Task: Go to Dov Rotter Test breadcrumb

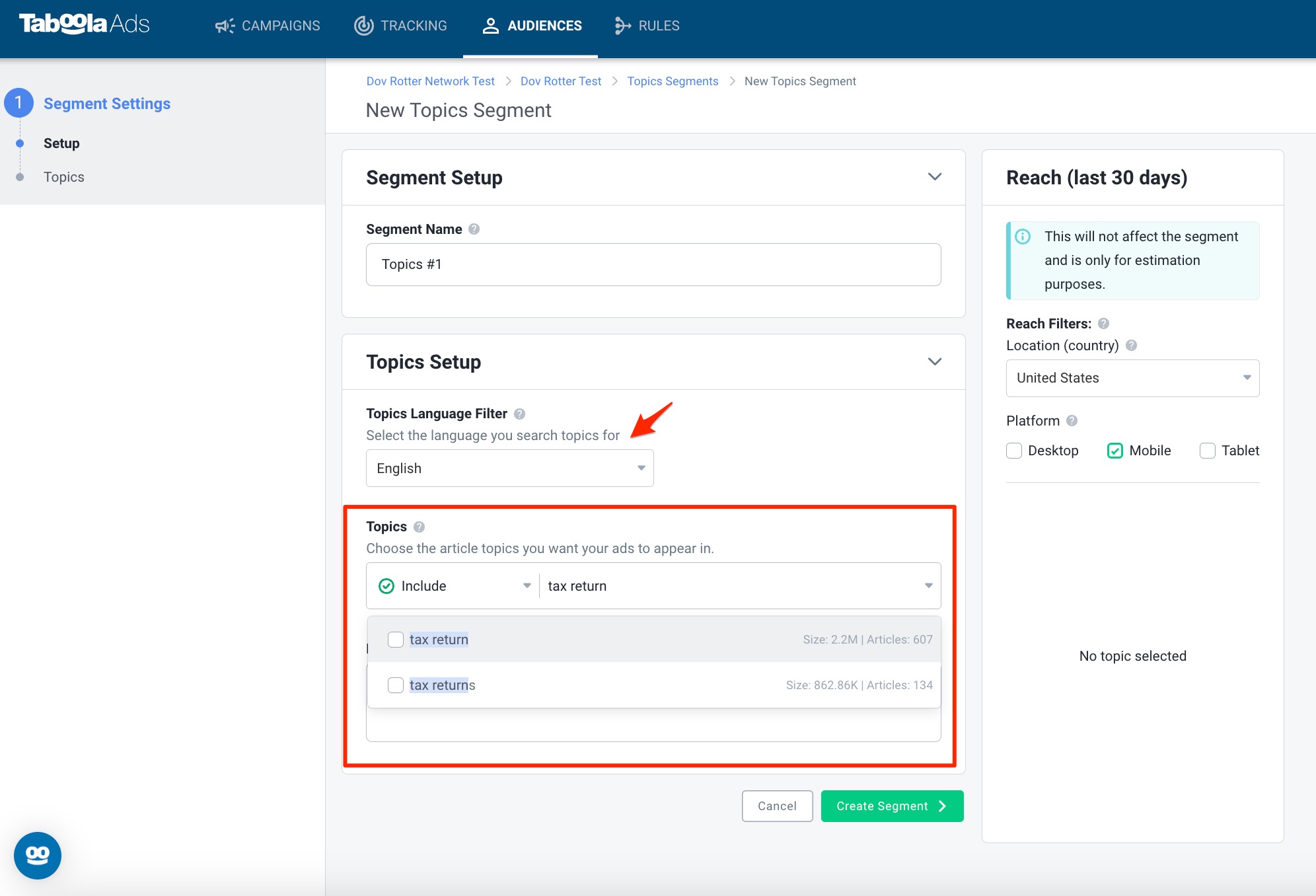Action: tap(561, 81)
